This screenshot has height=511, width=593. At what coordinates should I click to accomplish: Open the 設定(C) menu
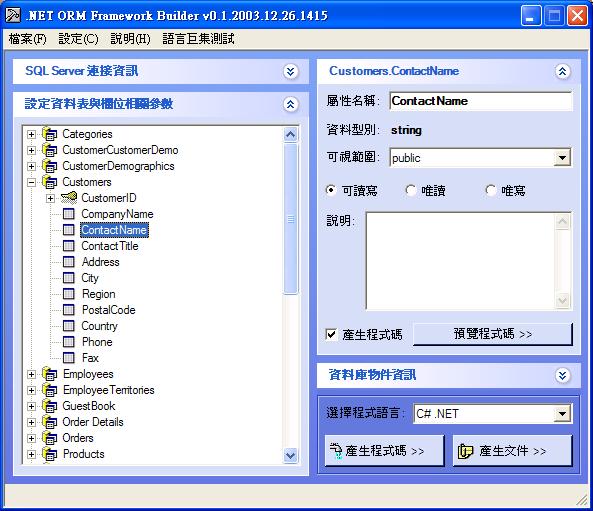(78, 39)
